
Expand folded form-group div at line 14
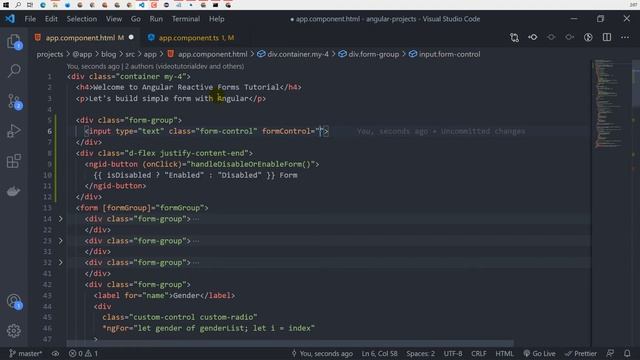tap(60, 219)
